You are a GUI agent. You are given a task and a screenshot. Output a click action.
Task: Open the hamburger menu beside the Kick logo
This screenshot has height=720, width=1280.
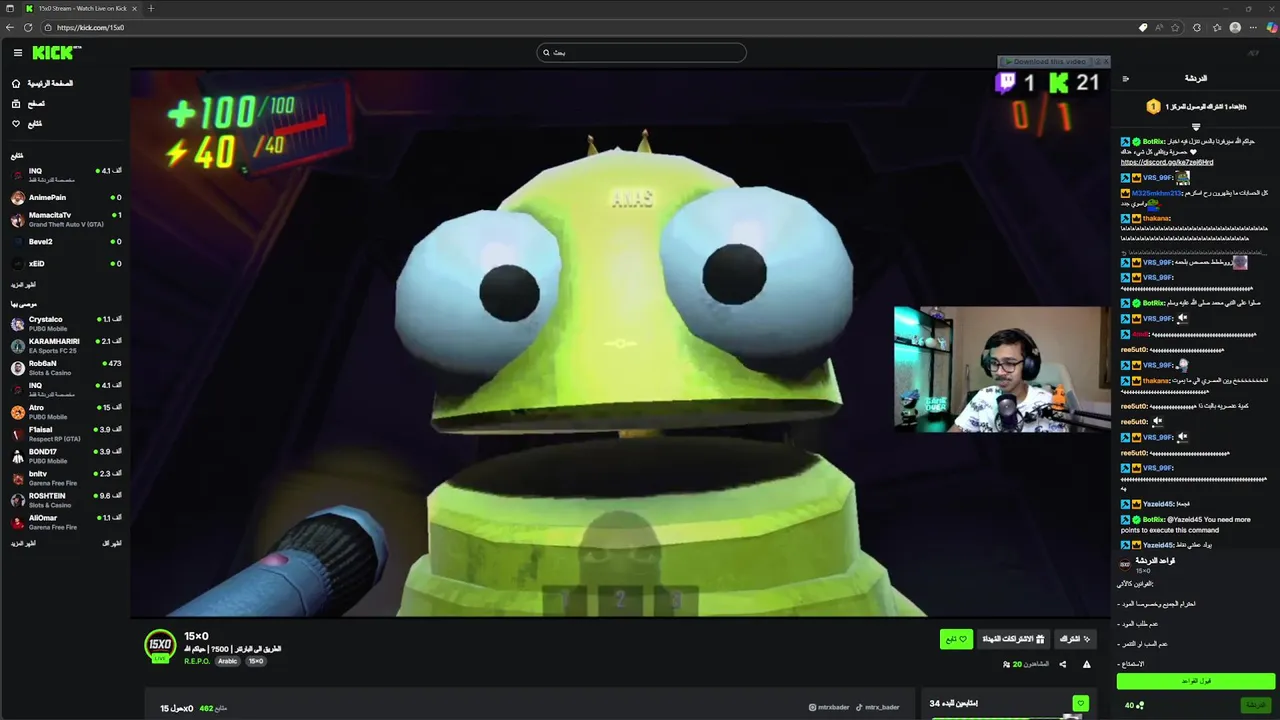tap(17, 52)
